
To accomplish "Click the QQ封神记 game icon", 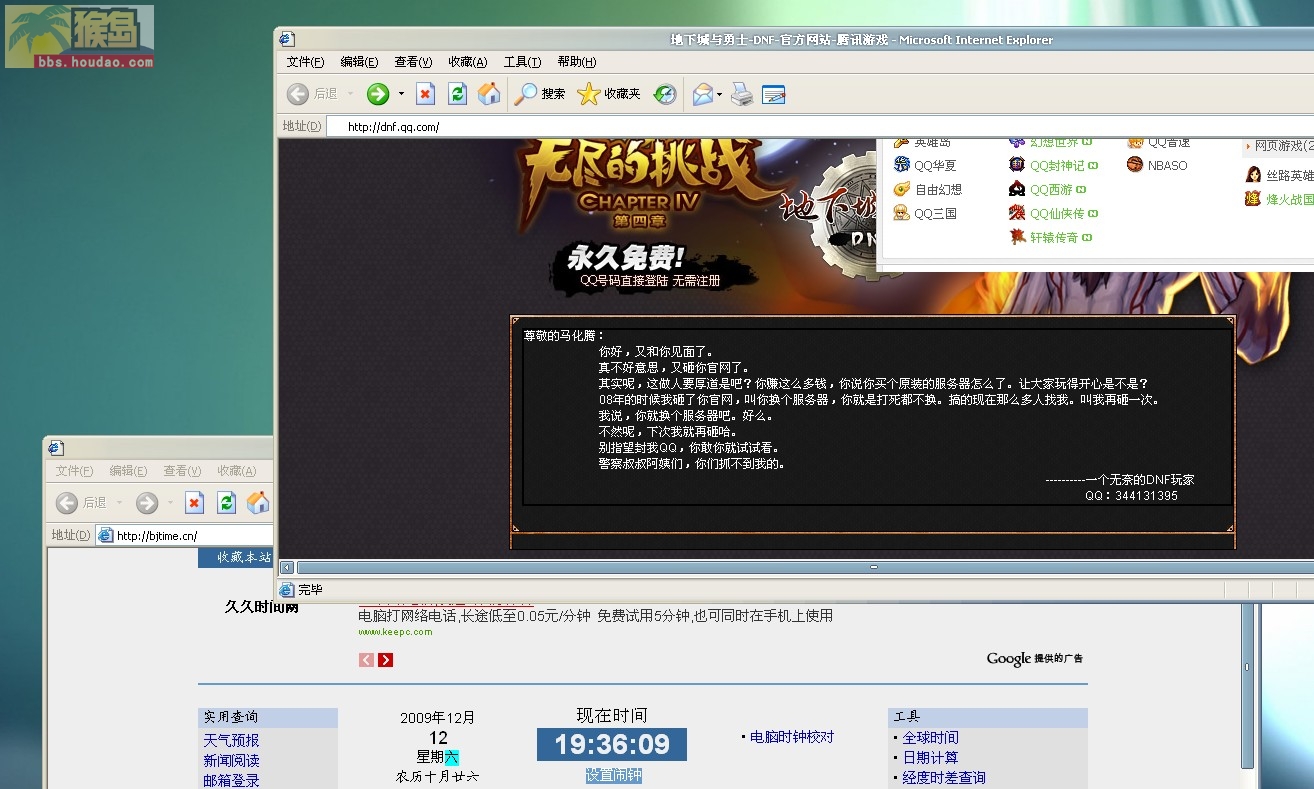I will pos(1017,165).
